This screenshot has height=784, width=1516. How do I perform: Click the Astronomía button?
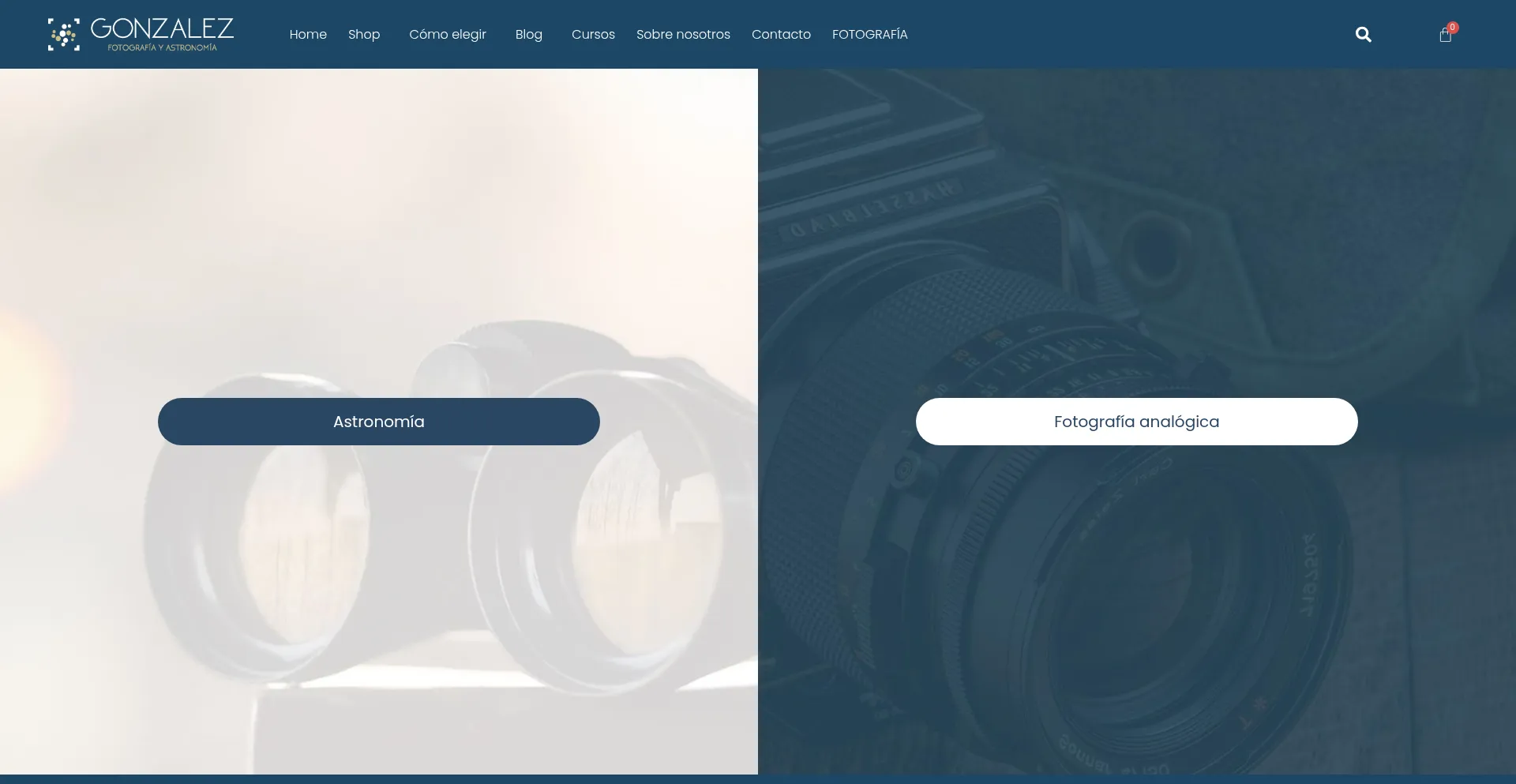tap(379, 422)
